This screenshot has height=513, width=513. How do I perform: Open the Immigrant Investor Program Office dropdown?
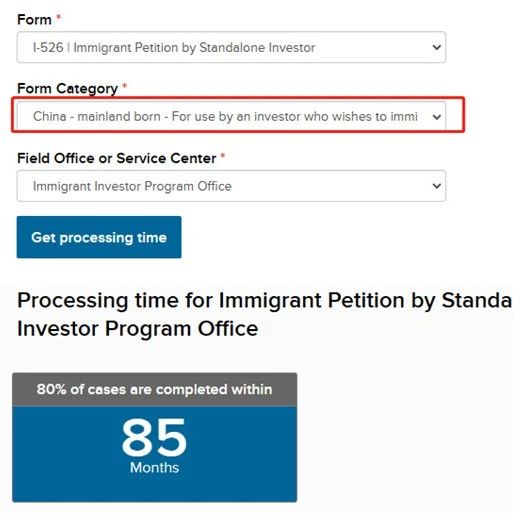231,186
